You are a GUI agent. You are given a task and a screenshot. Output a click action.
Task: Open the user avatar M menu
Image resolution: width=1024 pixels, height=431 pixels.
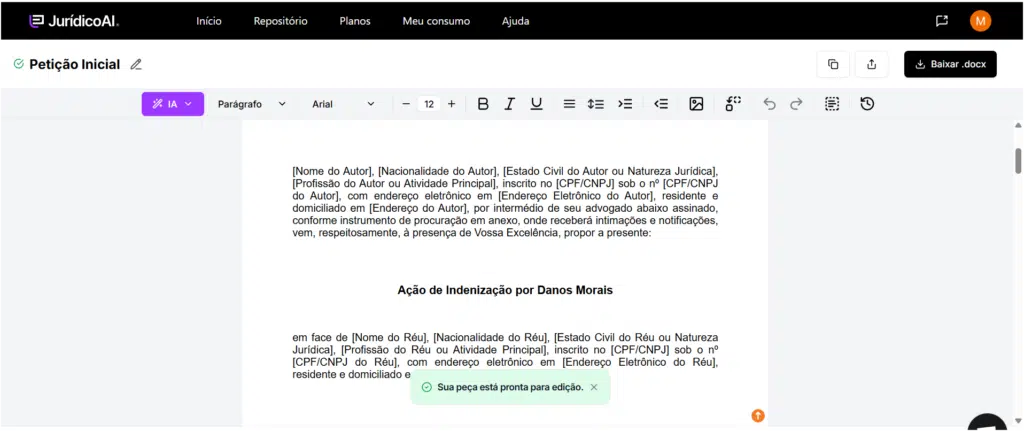pyautogui.click(x=980, y=21)
